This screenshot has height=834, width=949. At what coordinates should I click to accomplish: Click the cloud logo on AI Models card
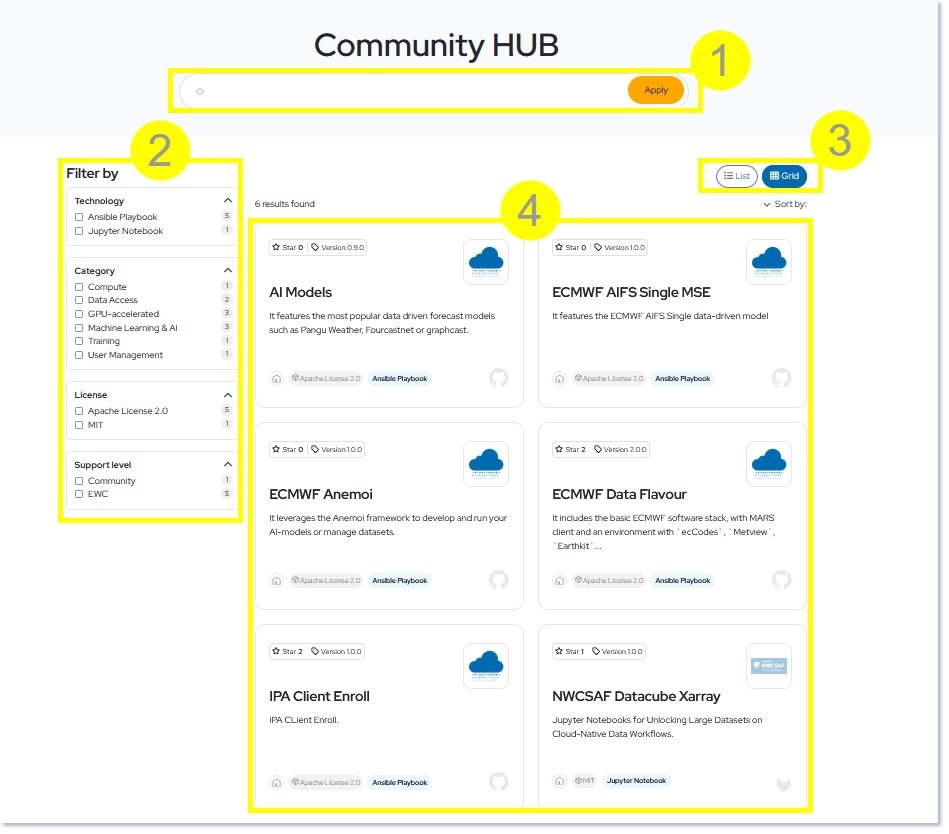[487, 262]
